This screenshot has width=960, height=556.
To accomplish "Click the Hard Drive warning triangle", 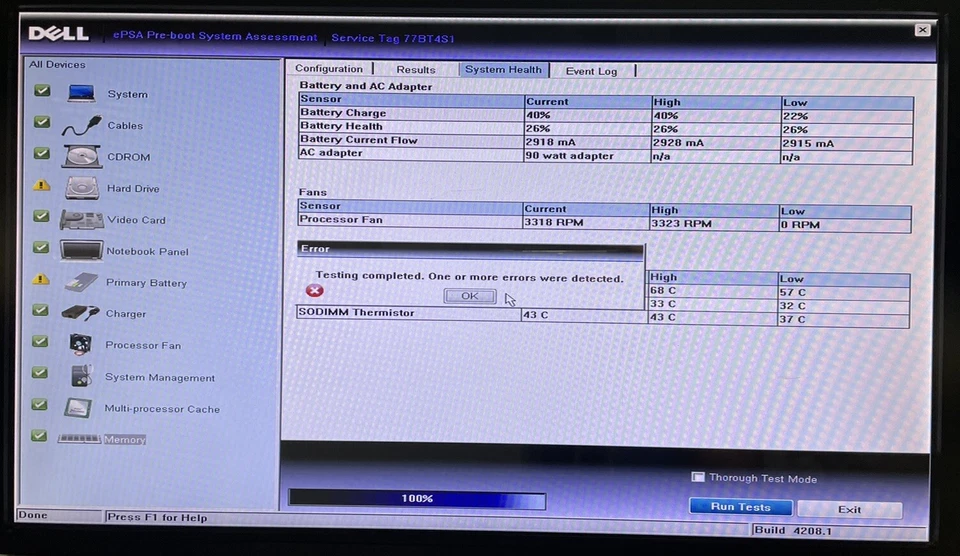I will coord(41,184).
